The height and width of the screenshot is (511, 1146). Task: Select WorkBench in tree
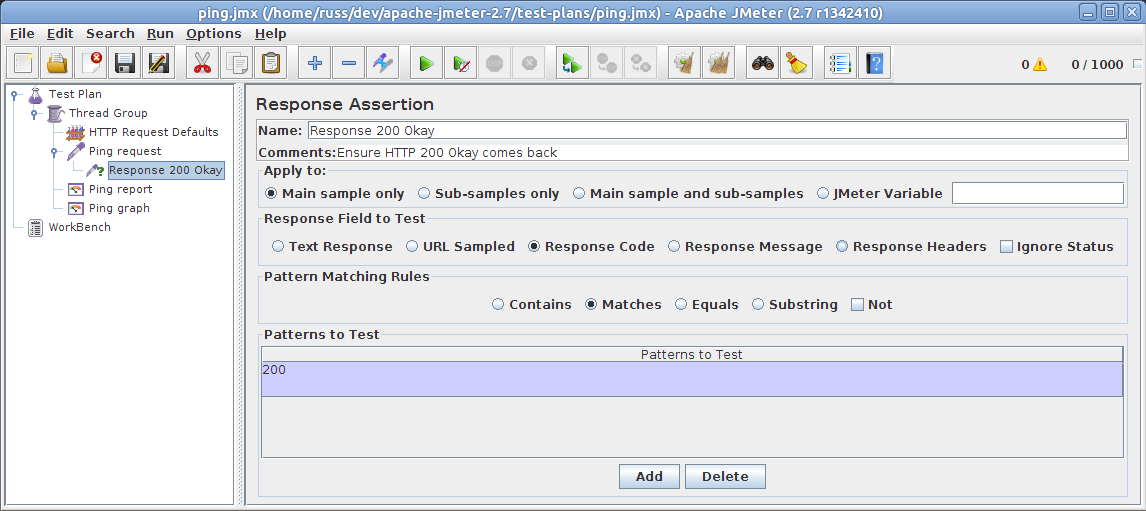[80, 227]
